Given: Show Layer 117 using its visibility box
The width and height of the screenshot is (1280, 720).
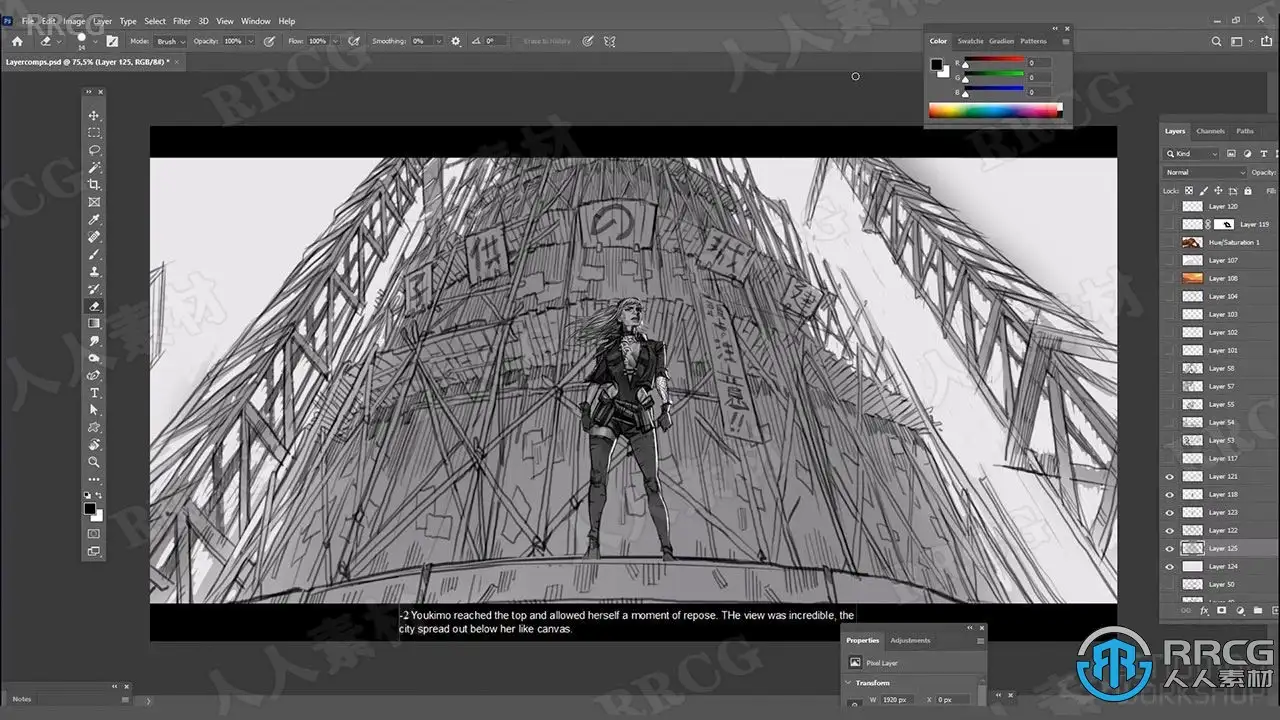Looking at the screenshot, I should pyautogui.click(x=1169, y=459).
